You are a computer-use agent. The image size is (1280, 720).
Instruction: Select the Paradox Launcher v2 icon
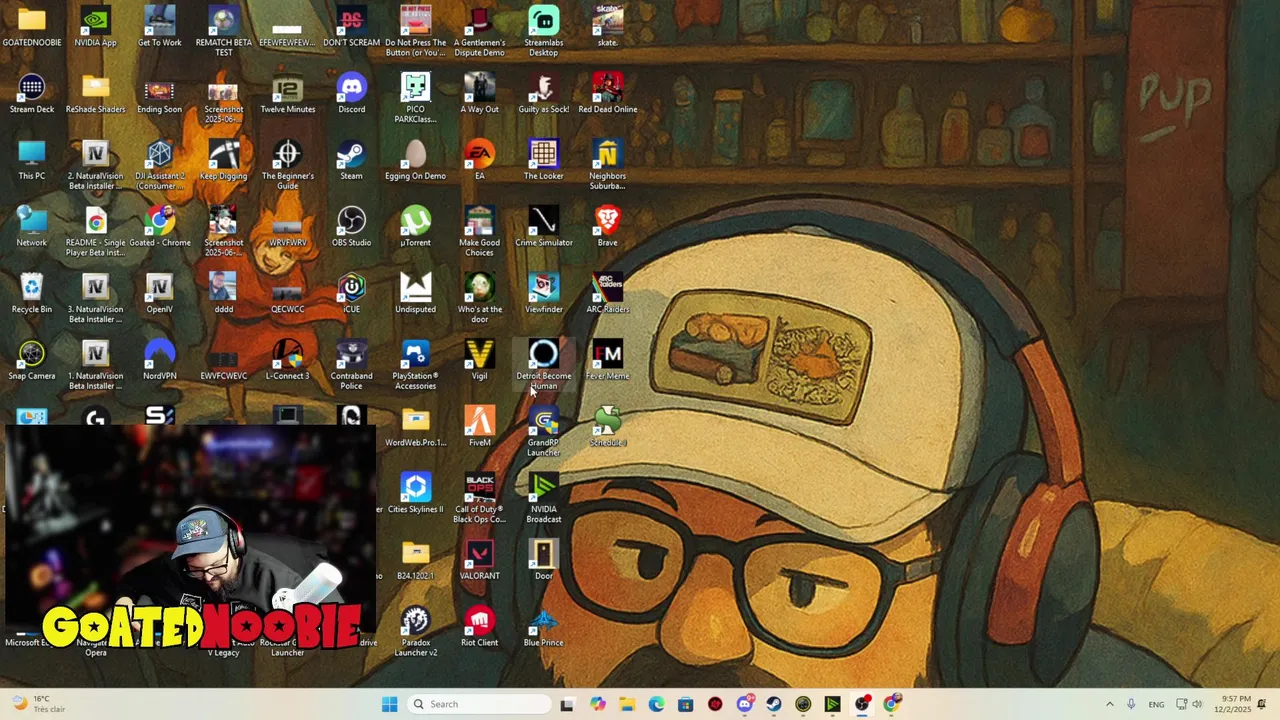click(x=415, y=631)
